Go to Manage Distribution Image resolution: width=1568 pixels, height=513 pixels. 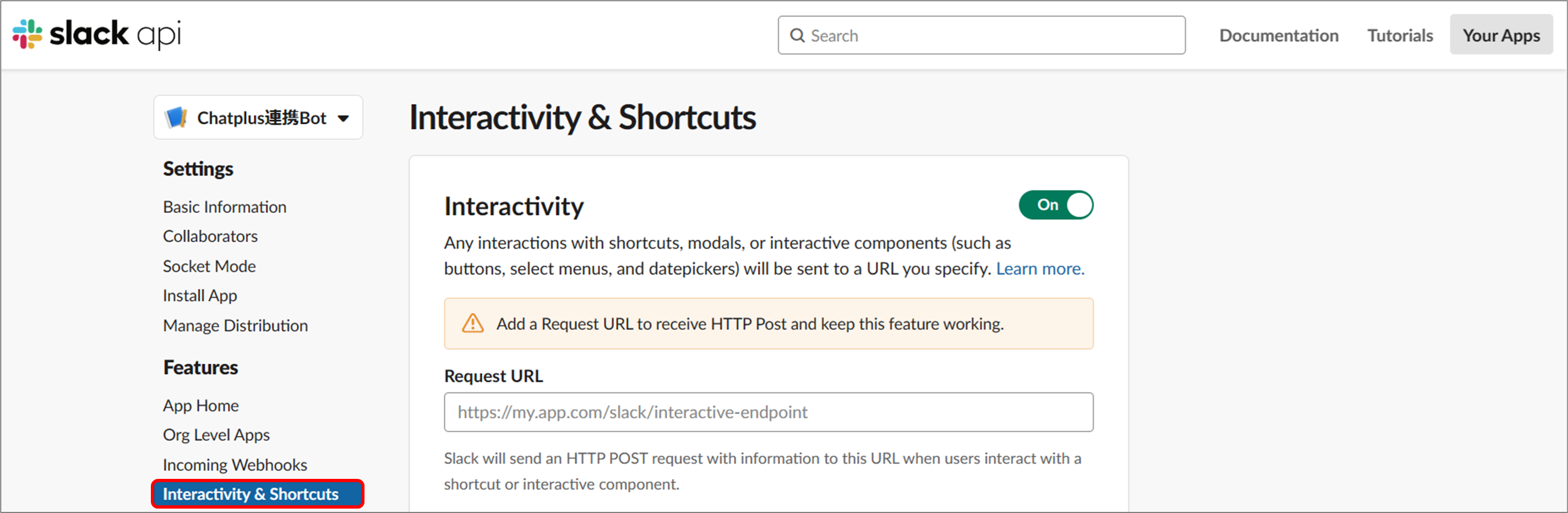pyautogui.click(x=235, y=325)
